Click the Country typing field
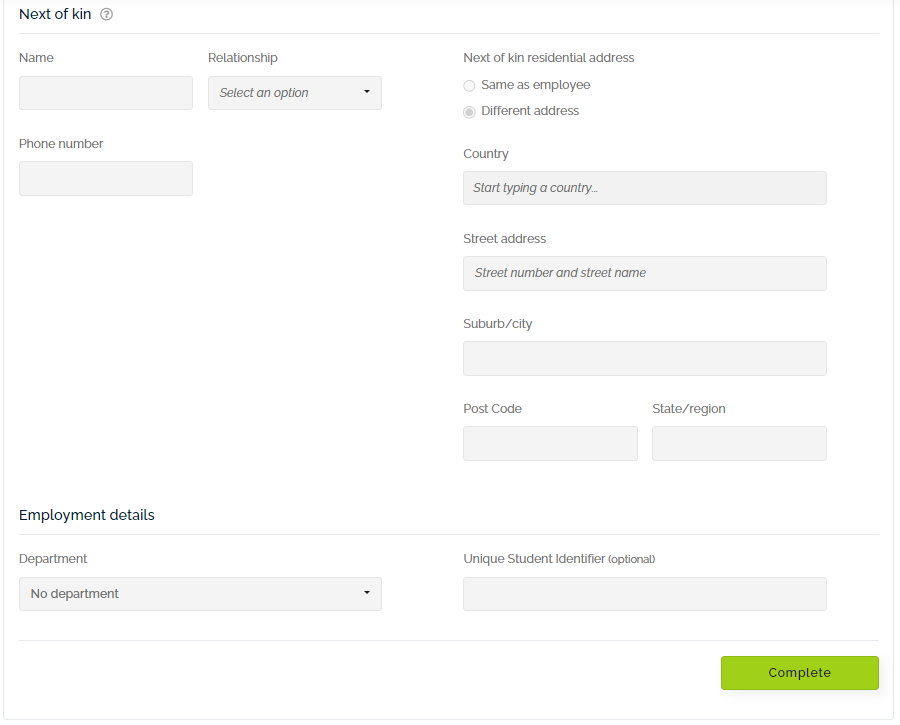This screenshot has width=900, height=725. coord(644,188)
